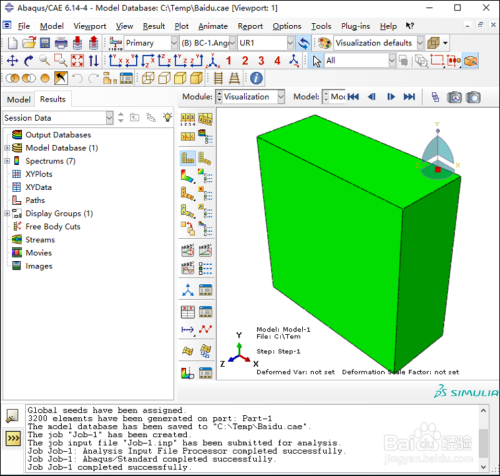This screenshot has height=476, width=500.
Task: Switch to the Results tab
Action: pyautogui.click(x=53, y=99)
